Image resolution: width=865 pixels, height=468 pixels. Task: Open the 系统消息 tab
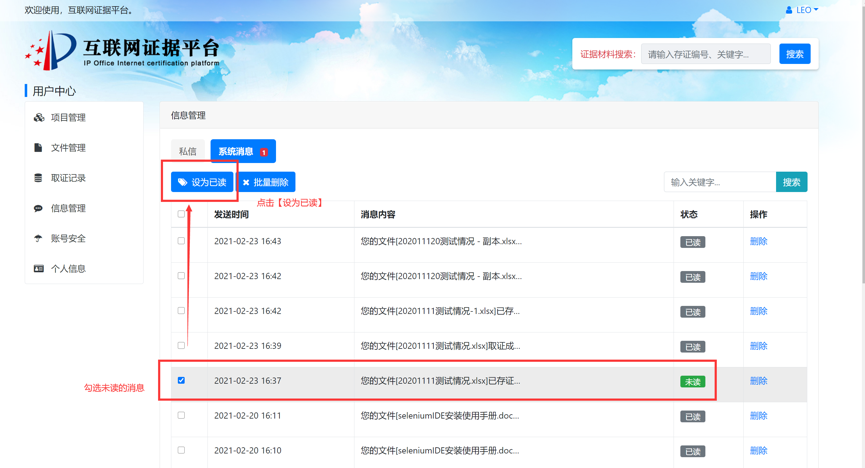pos(242,152)
